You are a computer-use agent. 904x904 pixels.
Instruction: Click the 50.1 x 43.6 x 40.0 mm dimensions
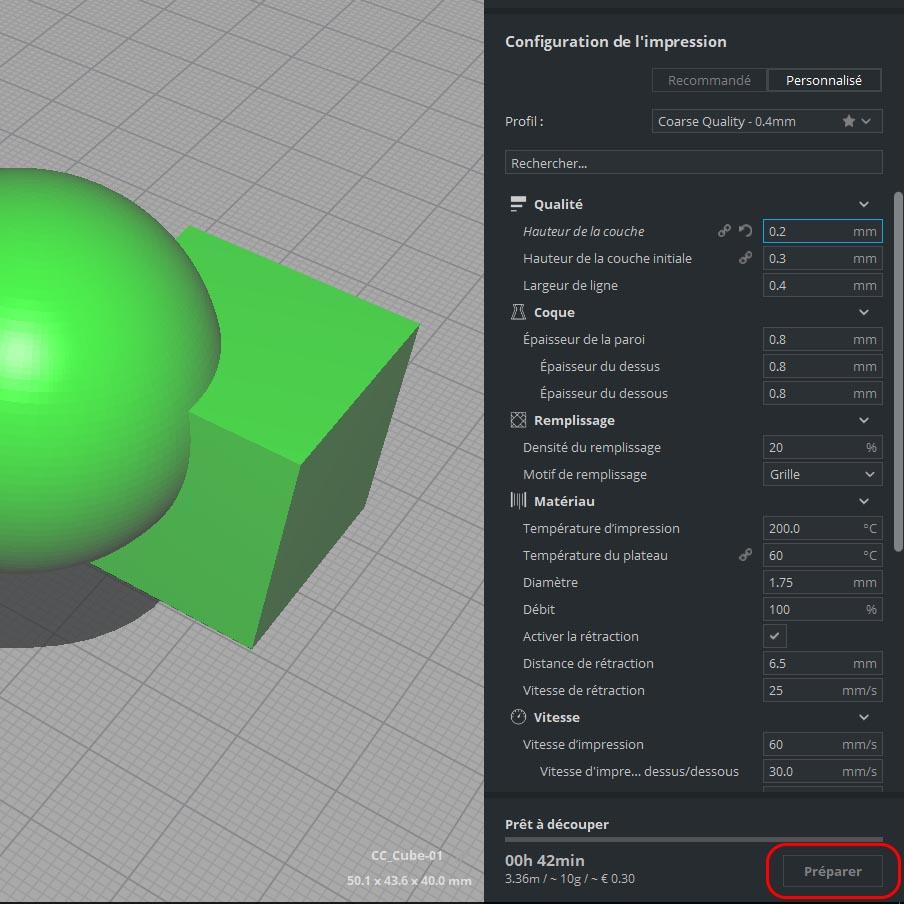[x=409, y=880]
